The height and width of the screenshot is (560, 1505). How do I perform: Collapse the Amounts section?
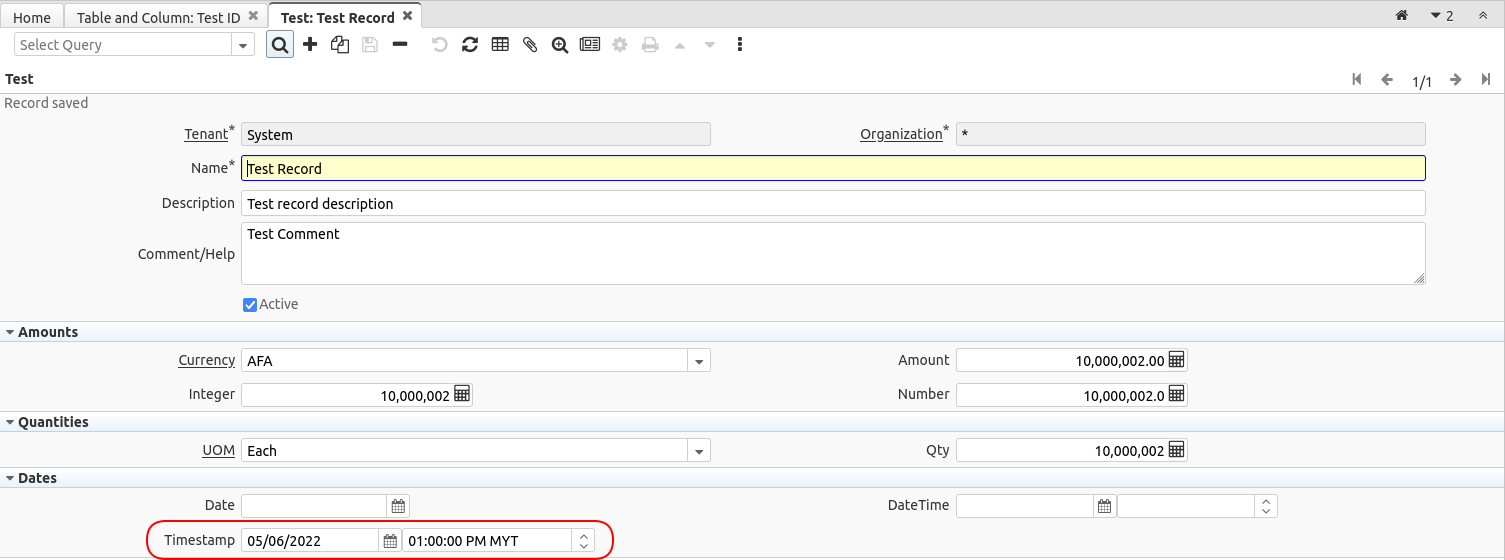[10, 332]
